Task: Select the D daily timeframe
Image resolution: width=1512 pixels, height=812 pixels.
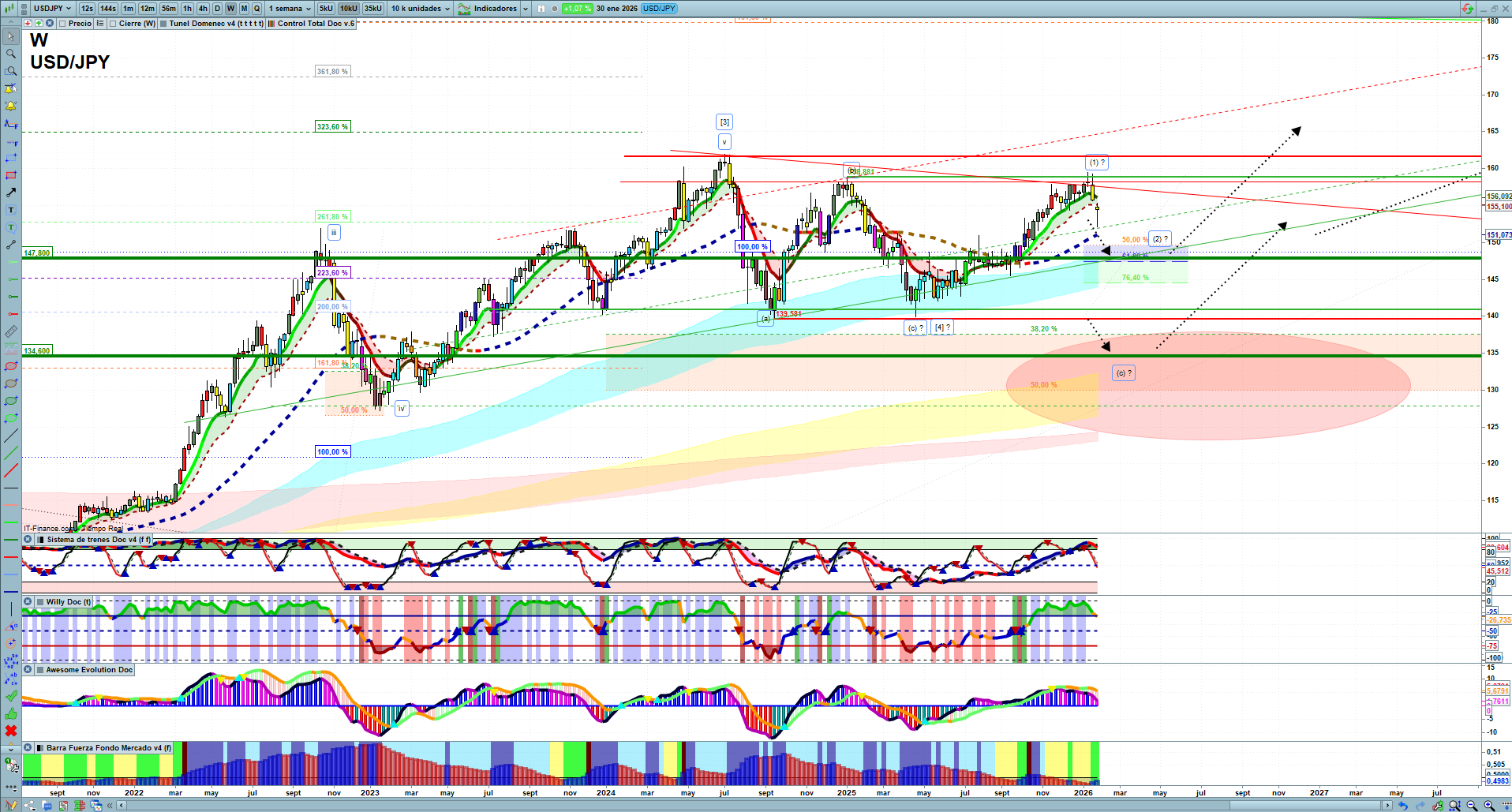Action: pyautogui.click(x=217, y=9)
